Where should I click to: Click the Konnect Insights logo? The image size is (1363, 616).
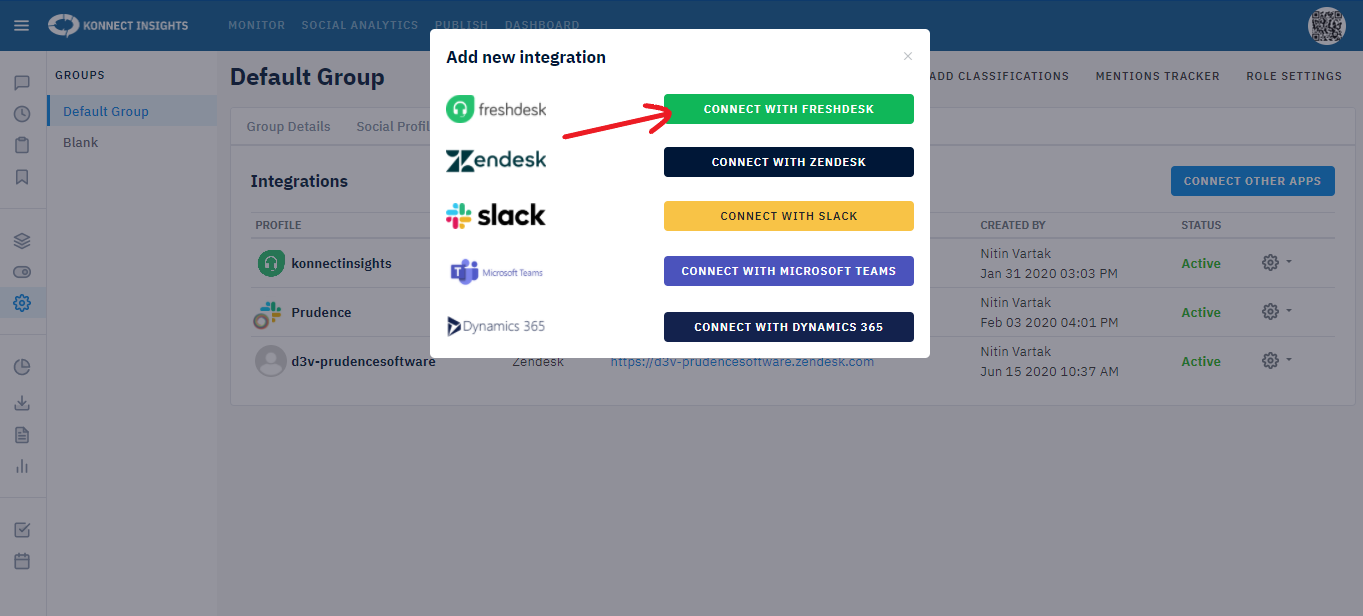pyautogui.click(x=117, y=25)
